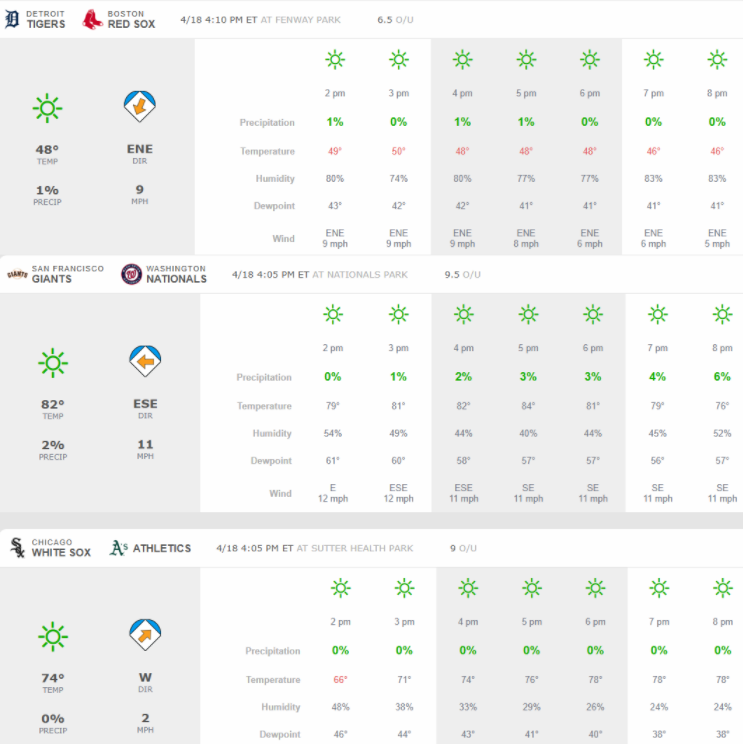The height and width of the screenshot is (744, 743).
Task: Click the W wind direction diamond icon
Action: point(145,634)
